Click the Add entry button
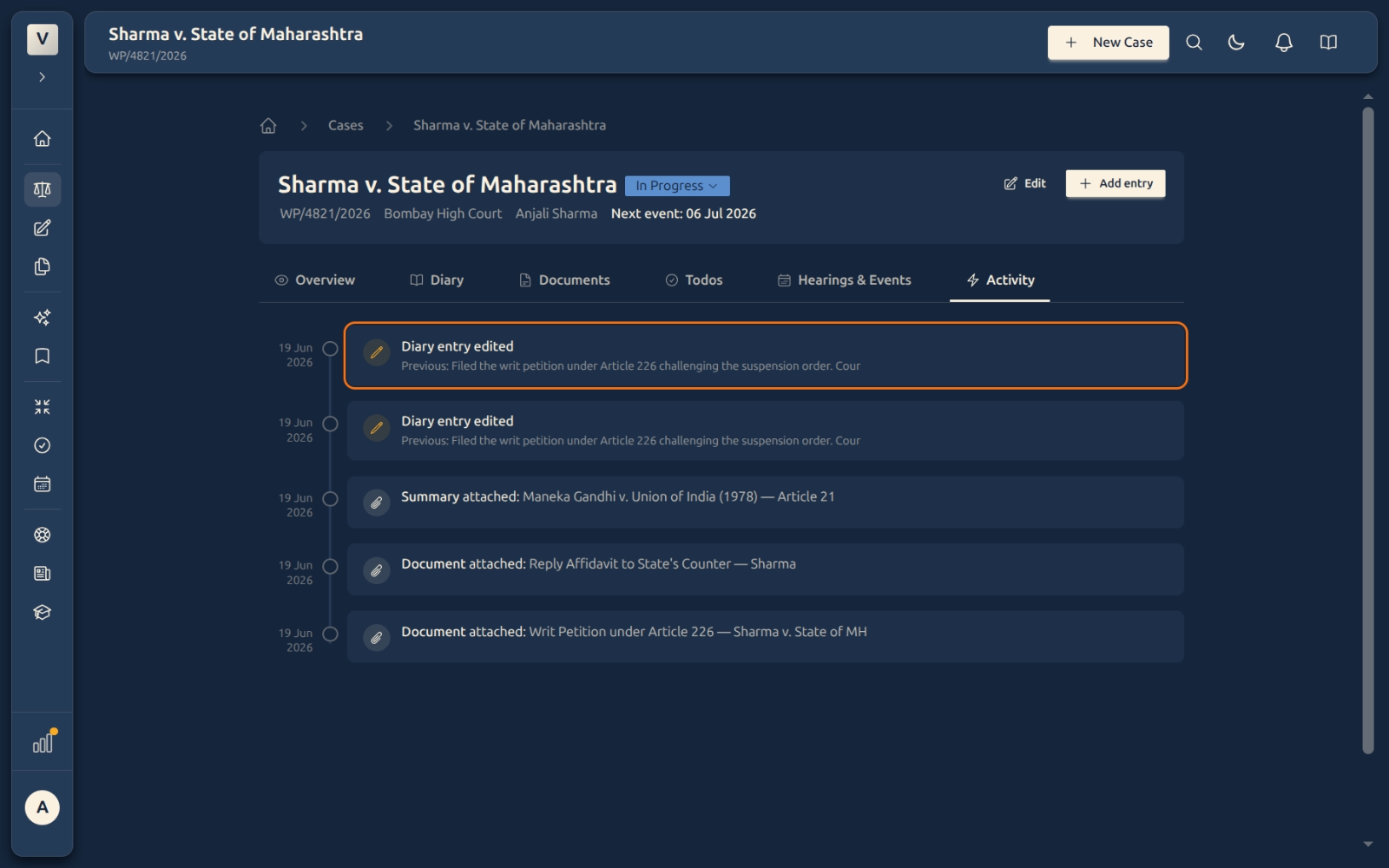 (1116, 184)
